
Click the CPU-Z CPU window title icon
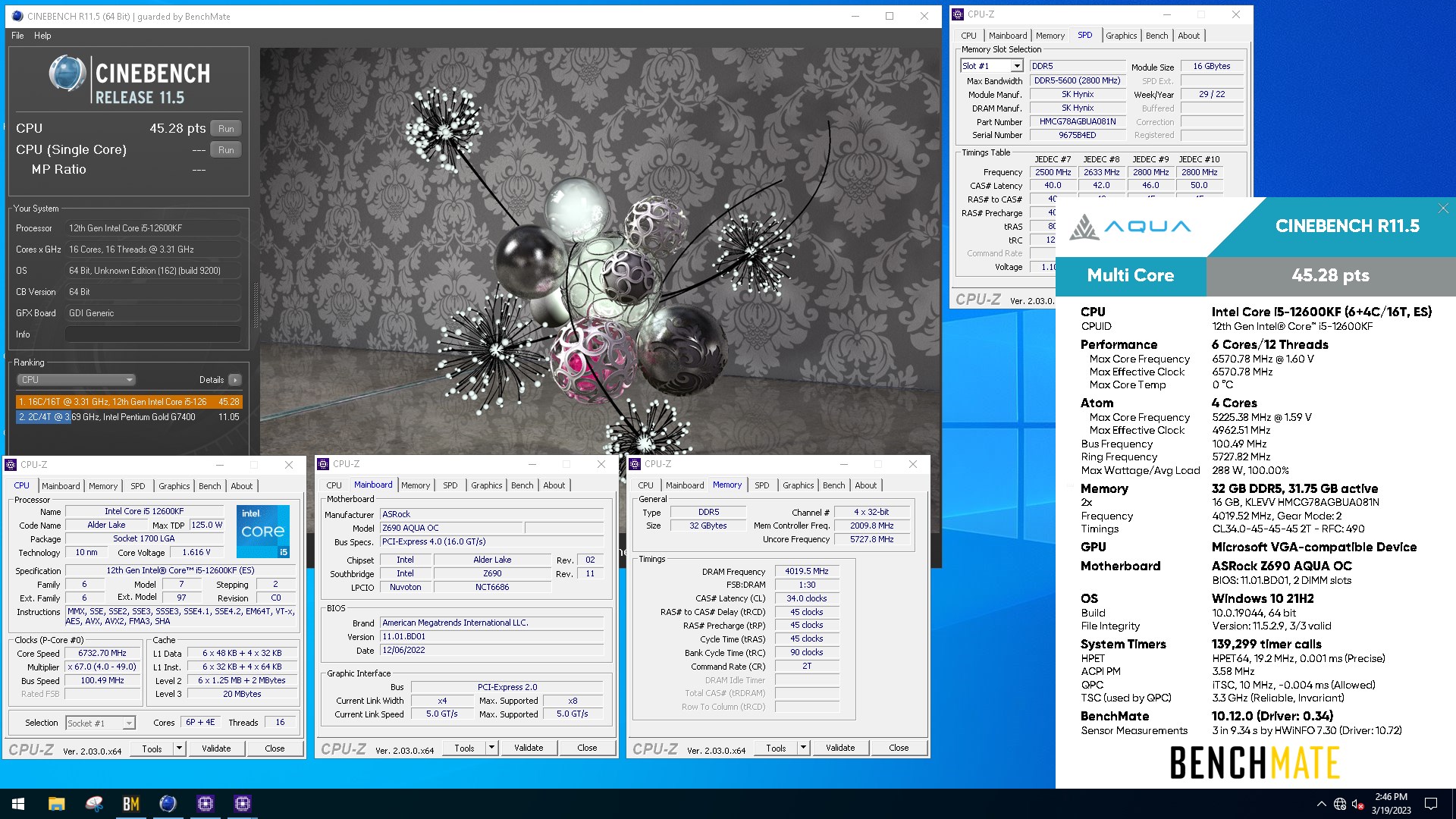tap(11, 465)
